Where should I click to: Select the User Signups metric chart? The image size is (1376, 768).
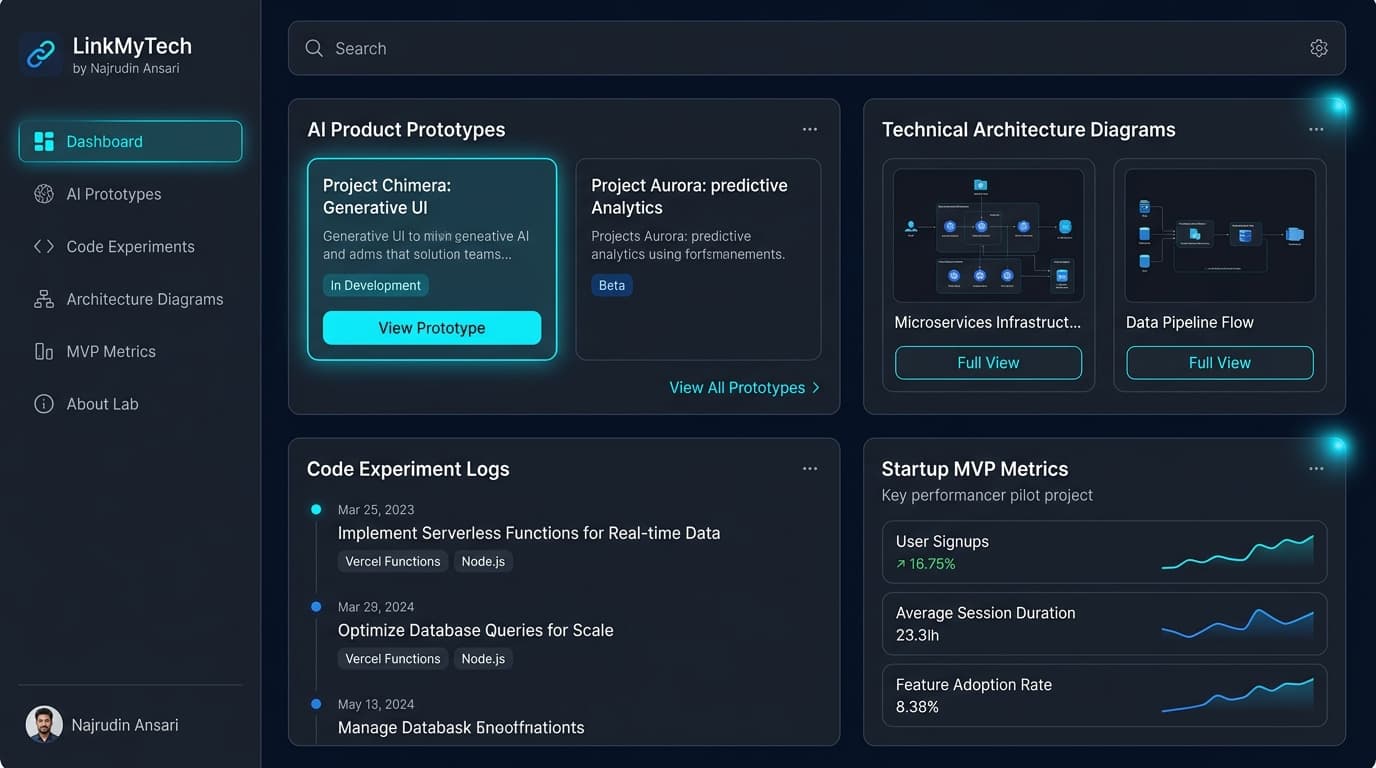pos(1238,552)
